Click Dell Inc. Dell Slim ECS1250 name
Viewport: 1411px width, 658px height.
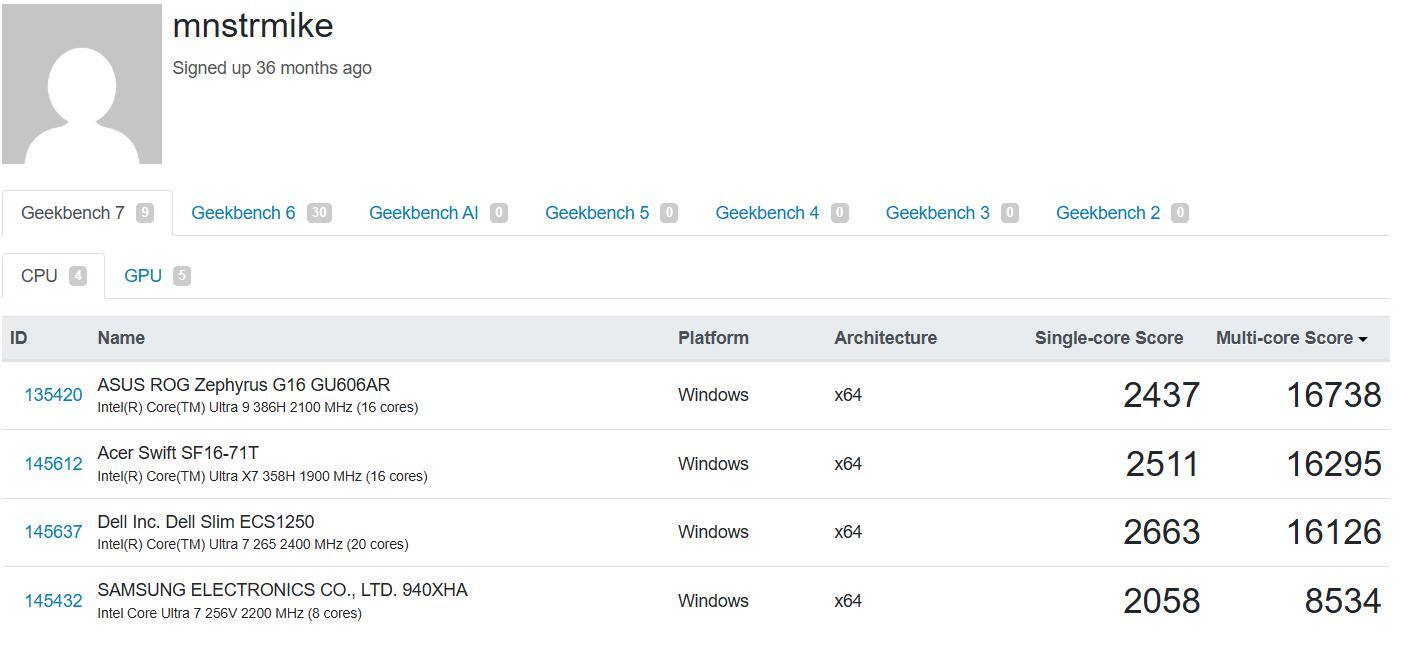tap(205, 522)
